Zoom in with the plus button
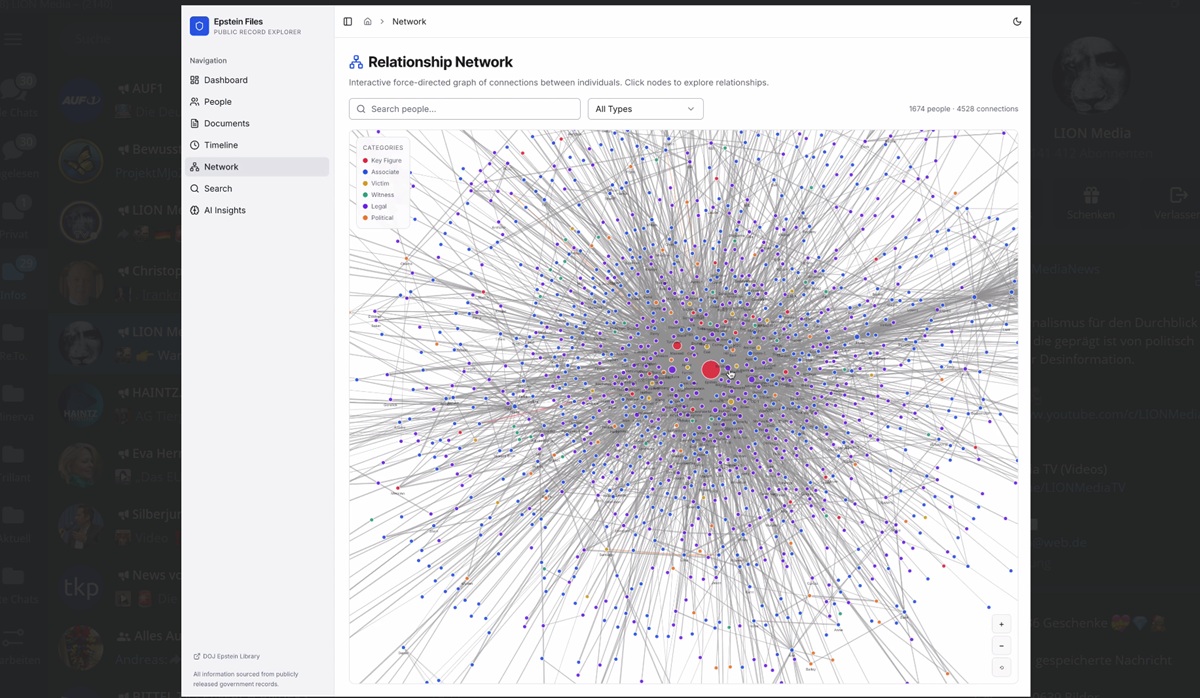This screenshot has width=1200, height=698. pos(1001,624)
